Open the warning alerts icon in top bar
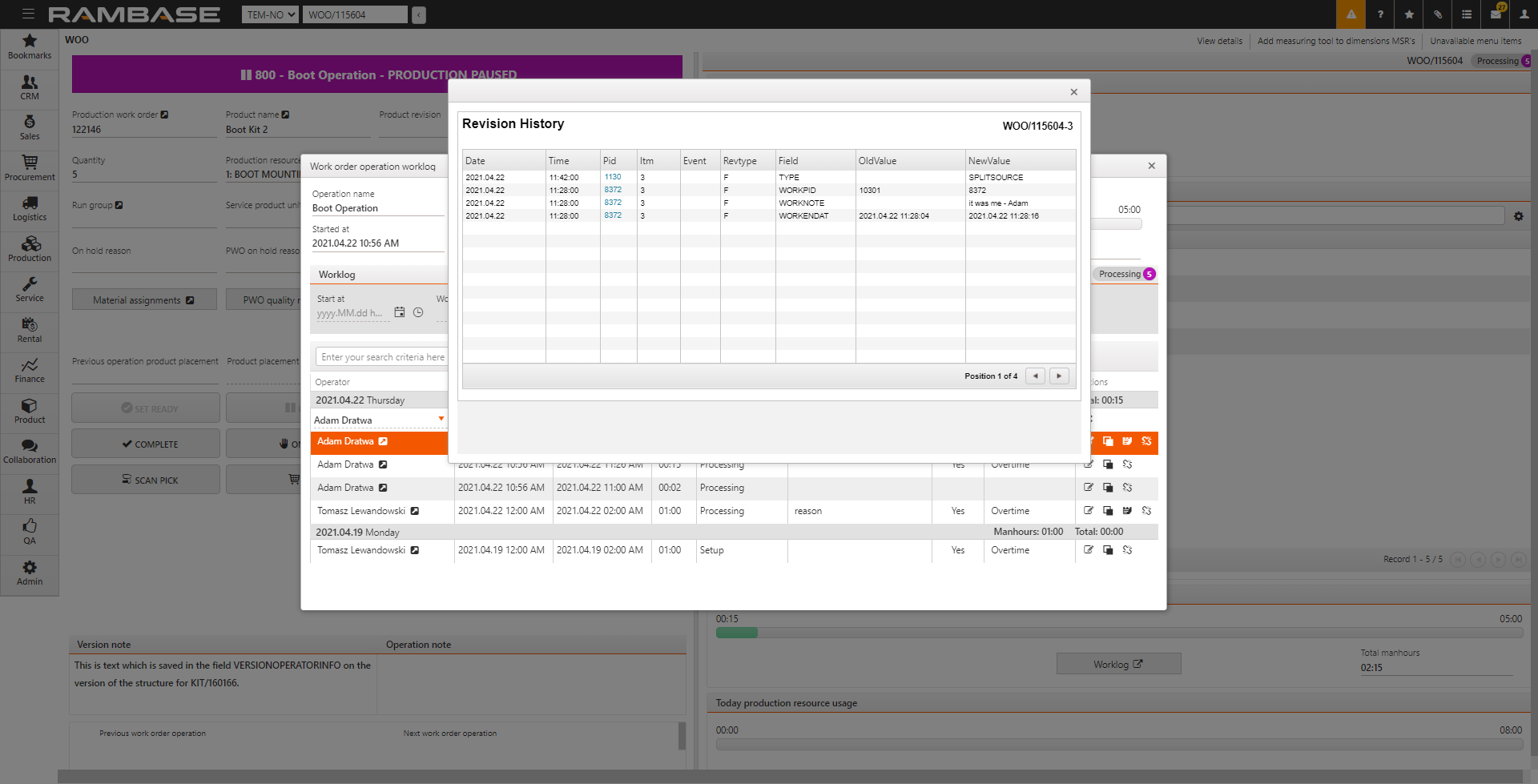The image size is (1538, 784). tap(1351, 14)
